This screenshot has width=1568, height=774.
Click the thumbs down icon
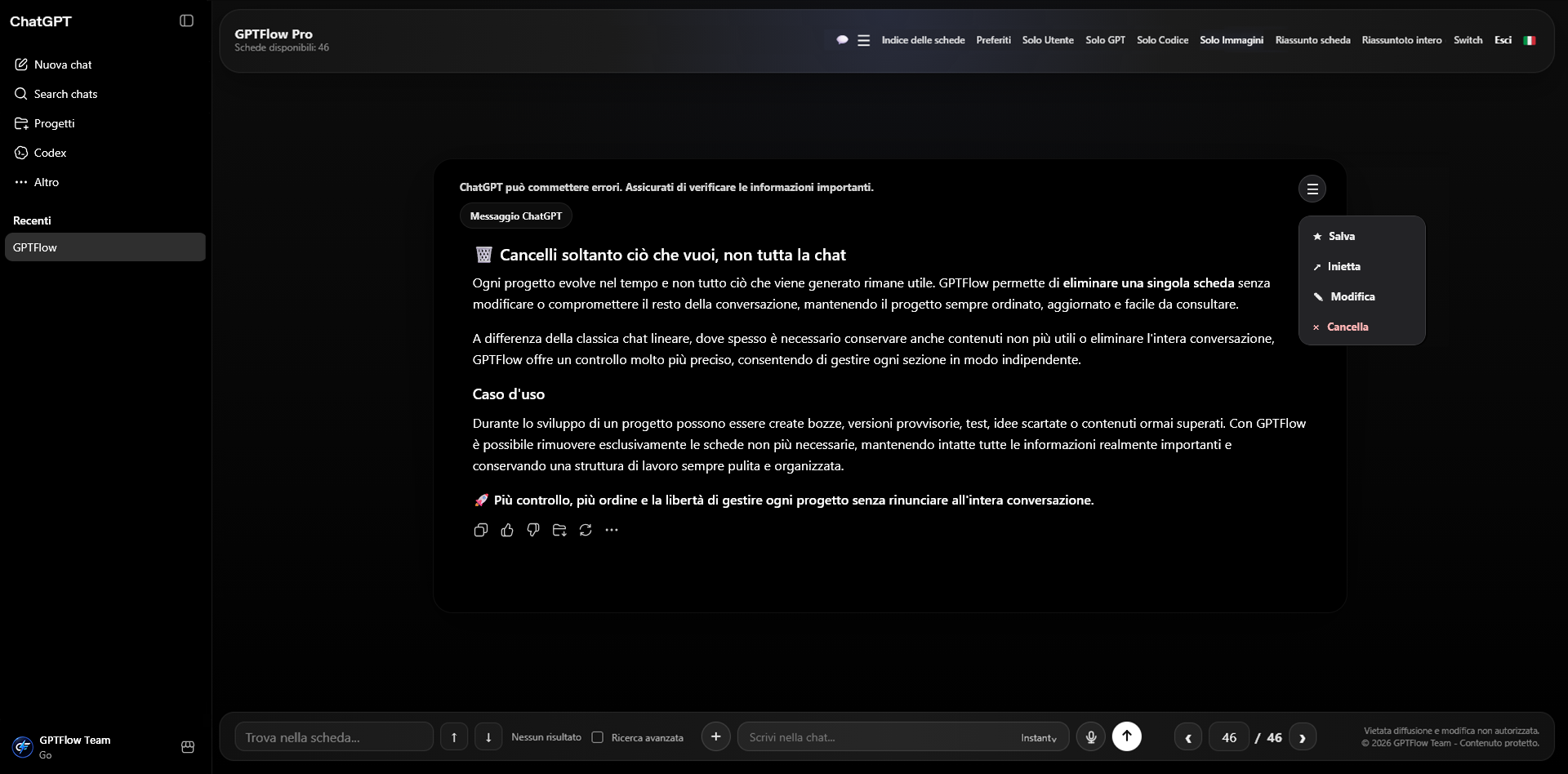(533, 530)
